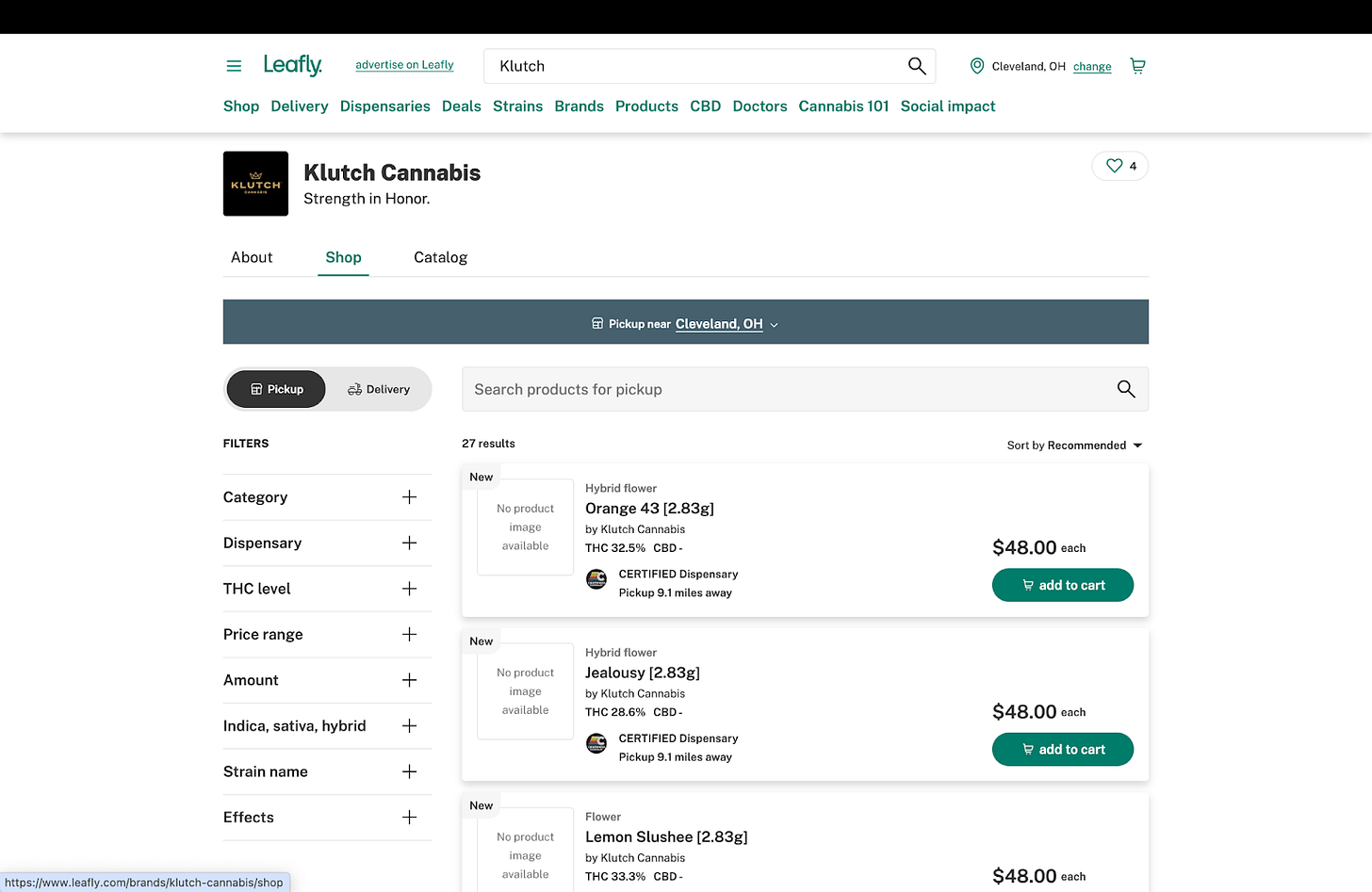
Task: Open the About tab
Action: coord(252,257)
